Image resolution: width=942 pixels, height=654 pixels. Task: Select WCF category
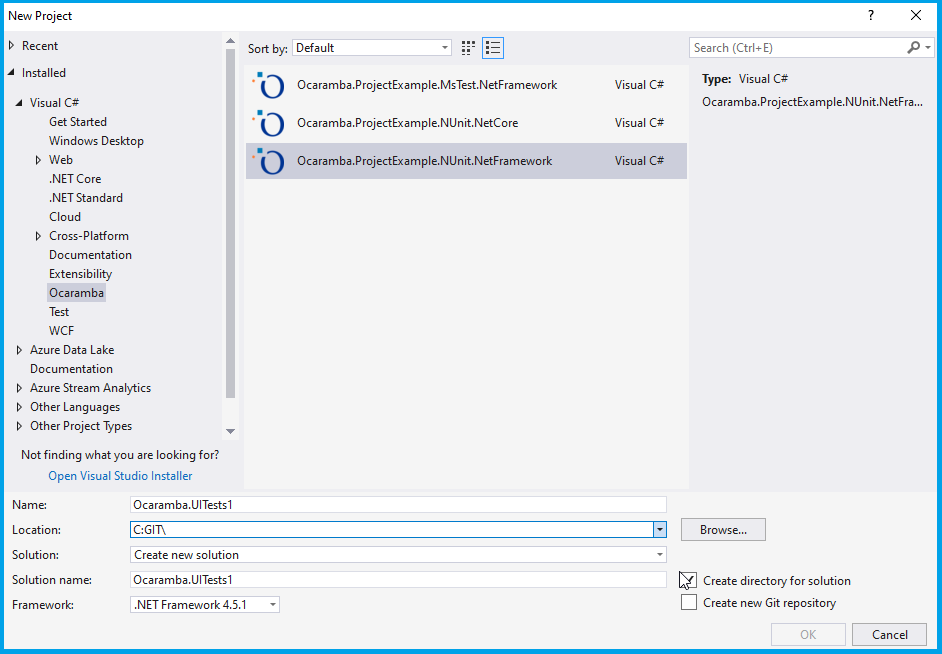61,331
